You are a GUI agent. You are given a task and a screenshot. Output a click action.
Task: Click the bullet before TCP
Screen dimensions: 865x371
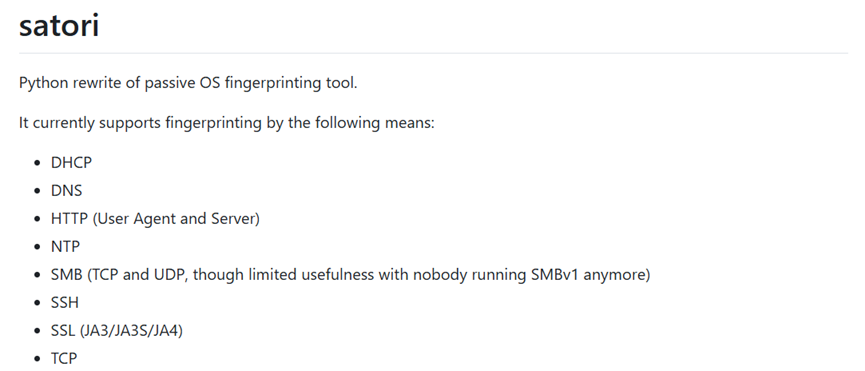[38, 359]
